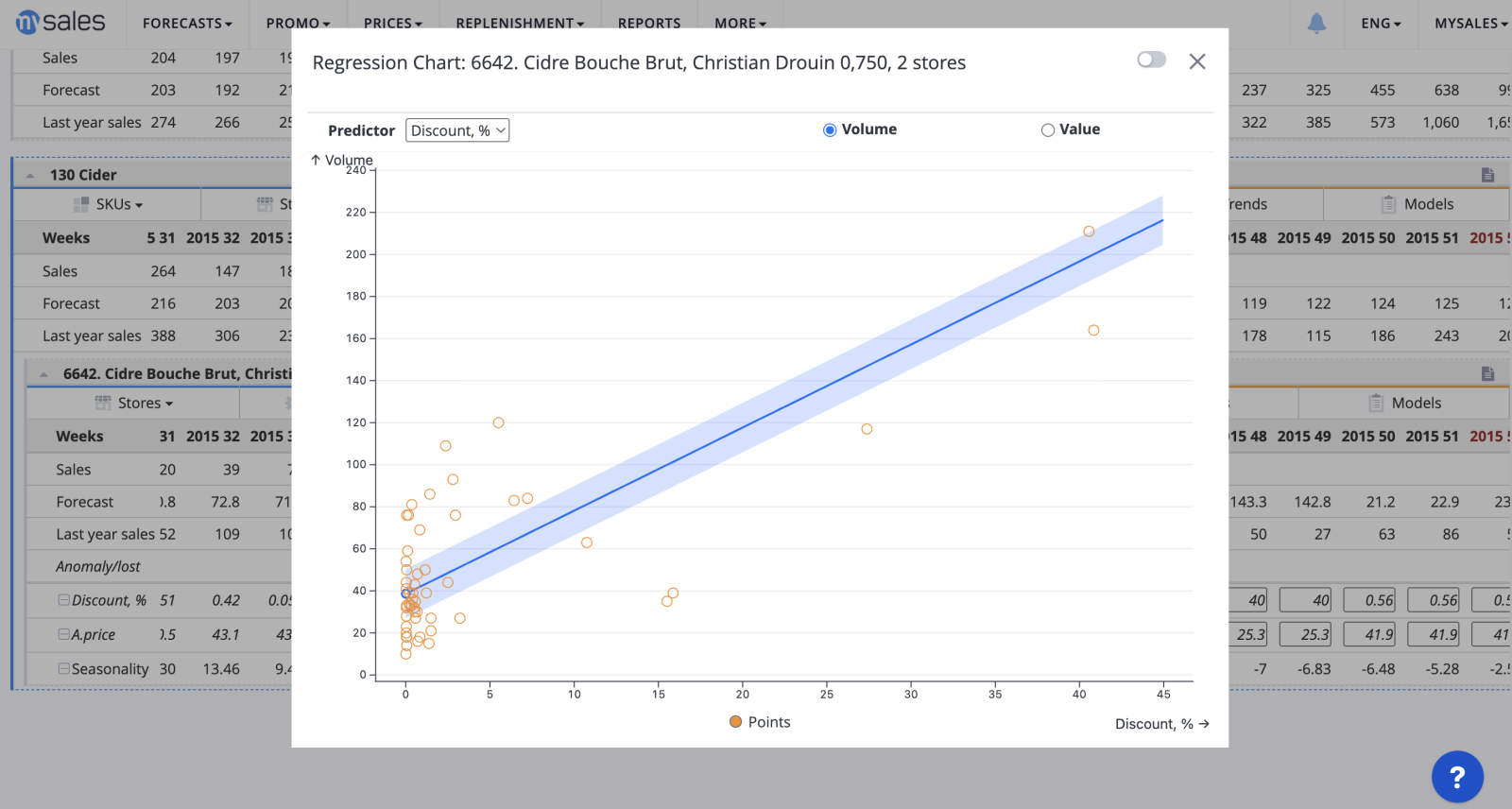Click the export document icon above Models
This screenshot has width=1512, height=809.
point(1487,174)
